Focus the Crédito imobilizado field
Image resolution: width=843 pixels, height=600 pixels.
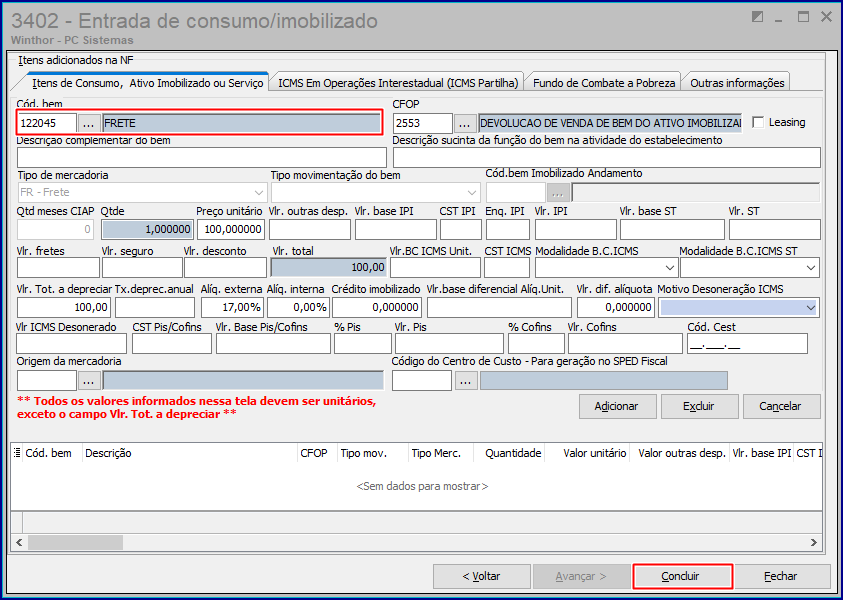click(x=377, y=308)
